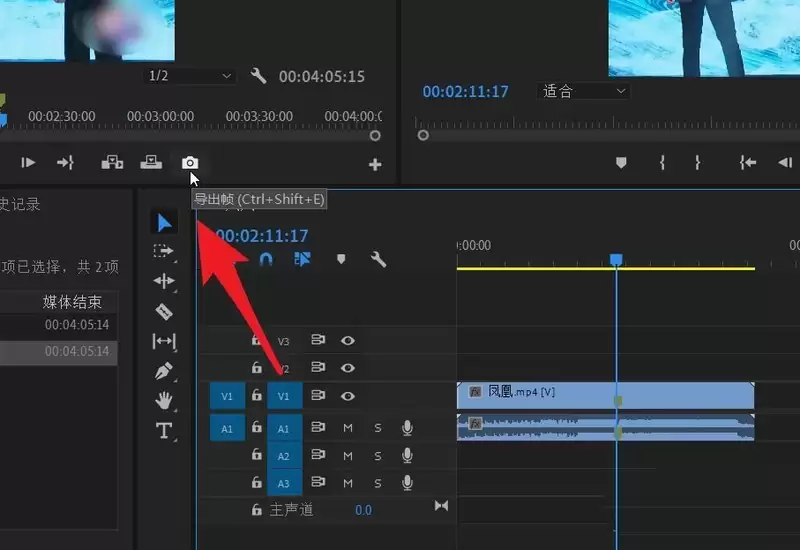This screenshot has width=800, height=550.
Task: Select the Hand tool
Action: [x=164, y=401]
